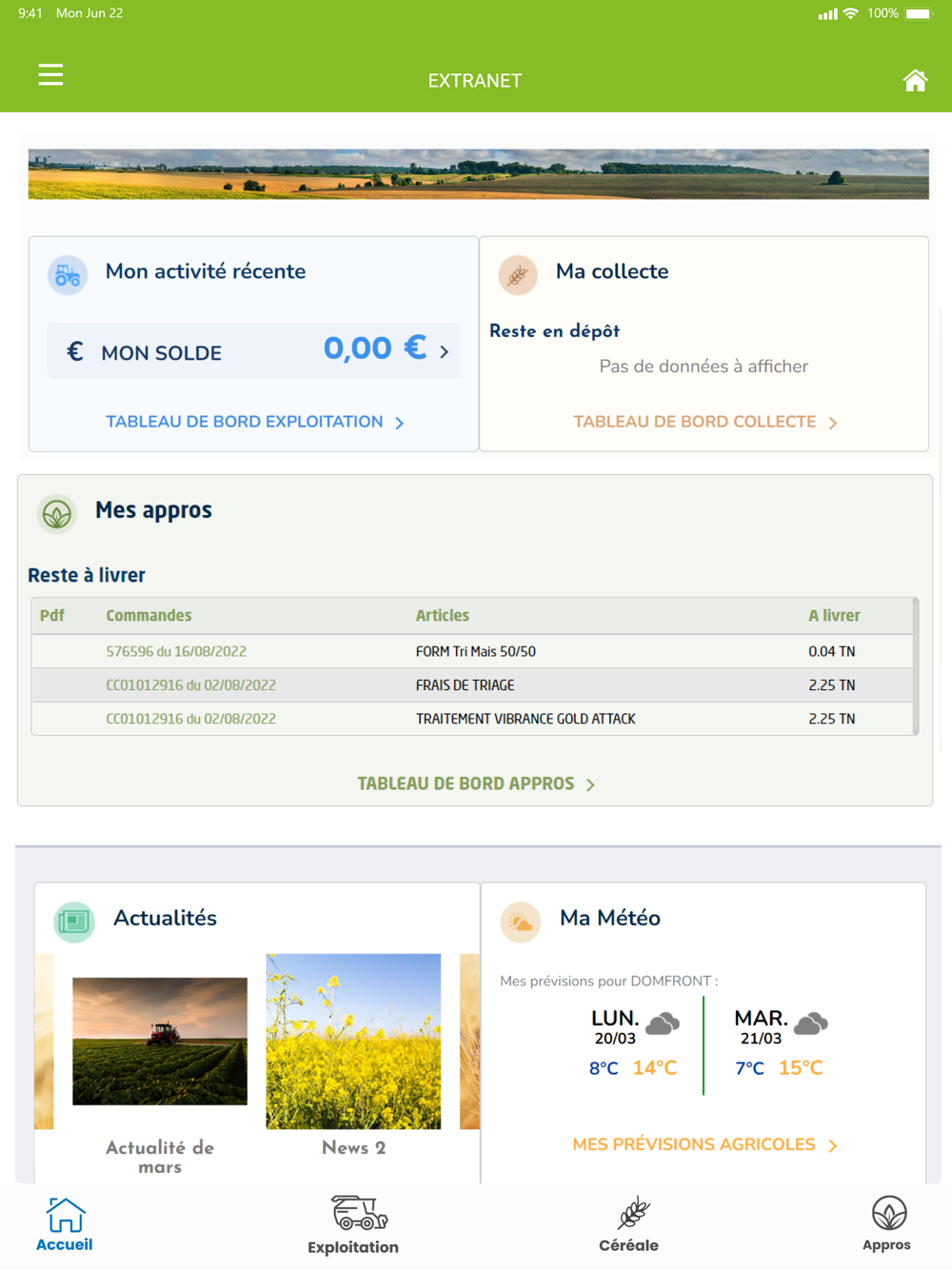The width and height of the screenshot is (952, 1270).
Task: Expand the chevron next to 0,00 €
Action: click(444, 352)
